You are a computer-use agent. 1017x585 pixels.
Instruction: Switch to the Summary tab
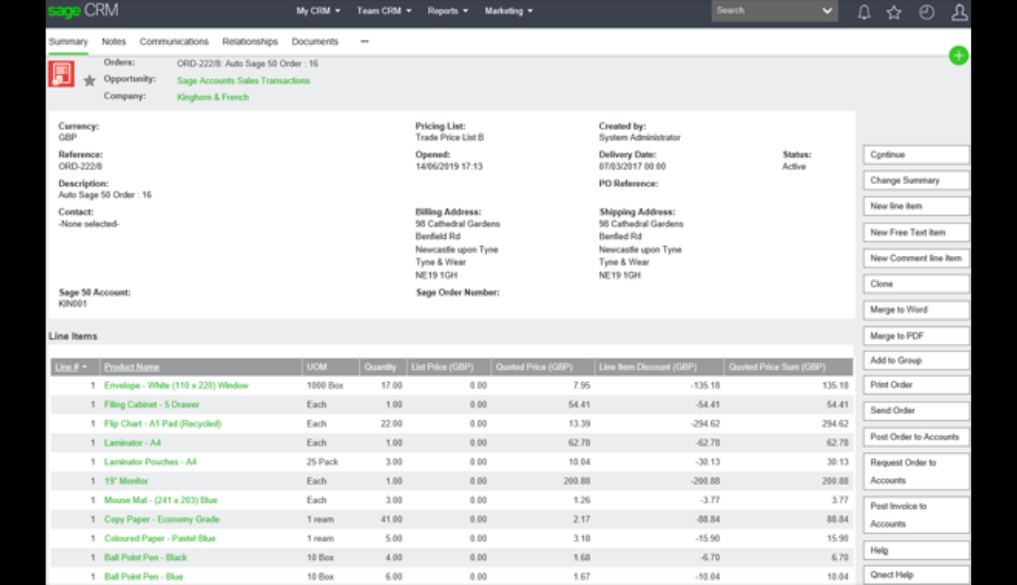point(68,42)
